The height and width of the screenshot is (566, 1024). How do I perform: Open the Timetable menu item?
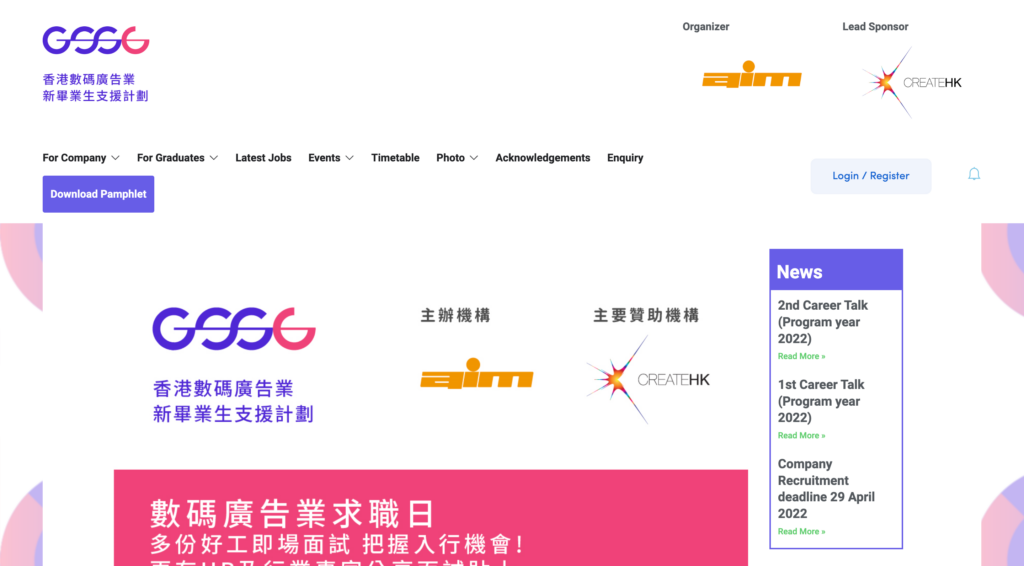click(395, 158)
